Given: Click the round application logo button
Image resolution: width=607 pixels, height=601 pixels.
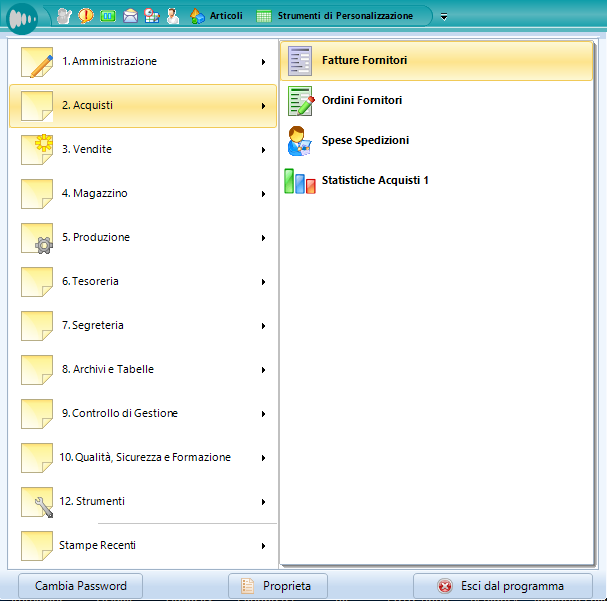Looking at the screenshot, I should 21,17.
